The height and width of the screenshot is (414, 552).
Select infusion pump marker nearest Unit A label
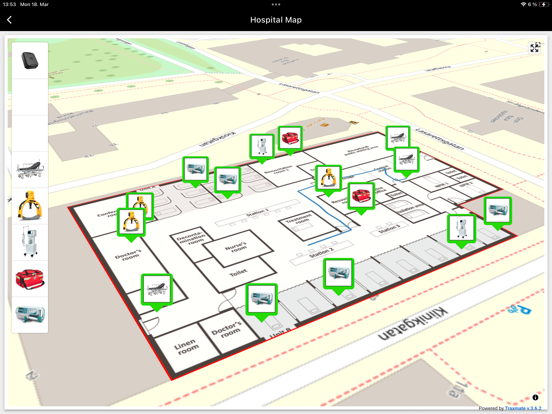(196, 170)
